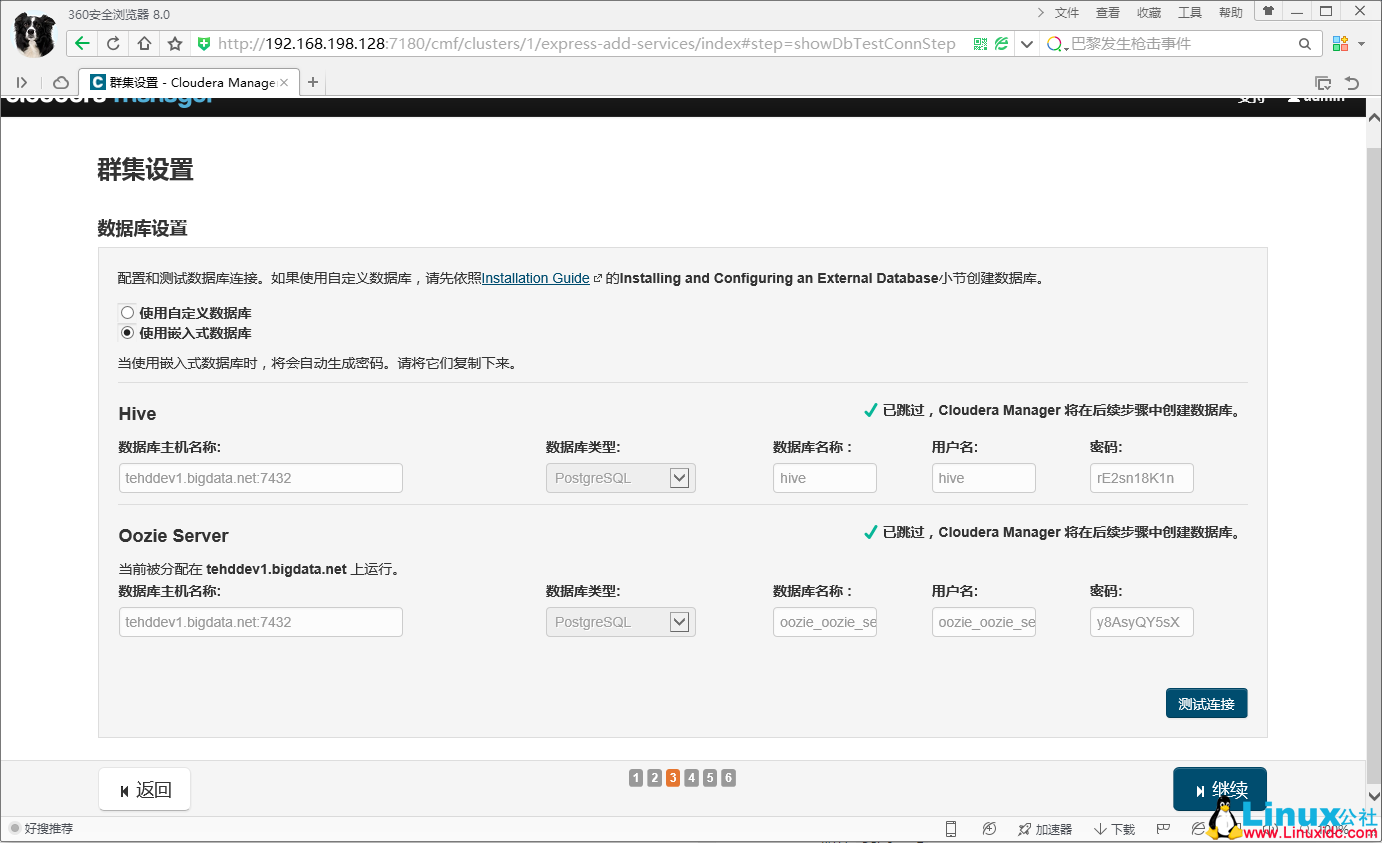Image resolution: width=1382 pixels, height=843 pixels.
Task: Click the flag report icon in status bar
Action: (1161, 829)
